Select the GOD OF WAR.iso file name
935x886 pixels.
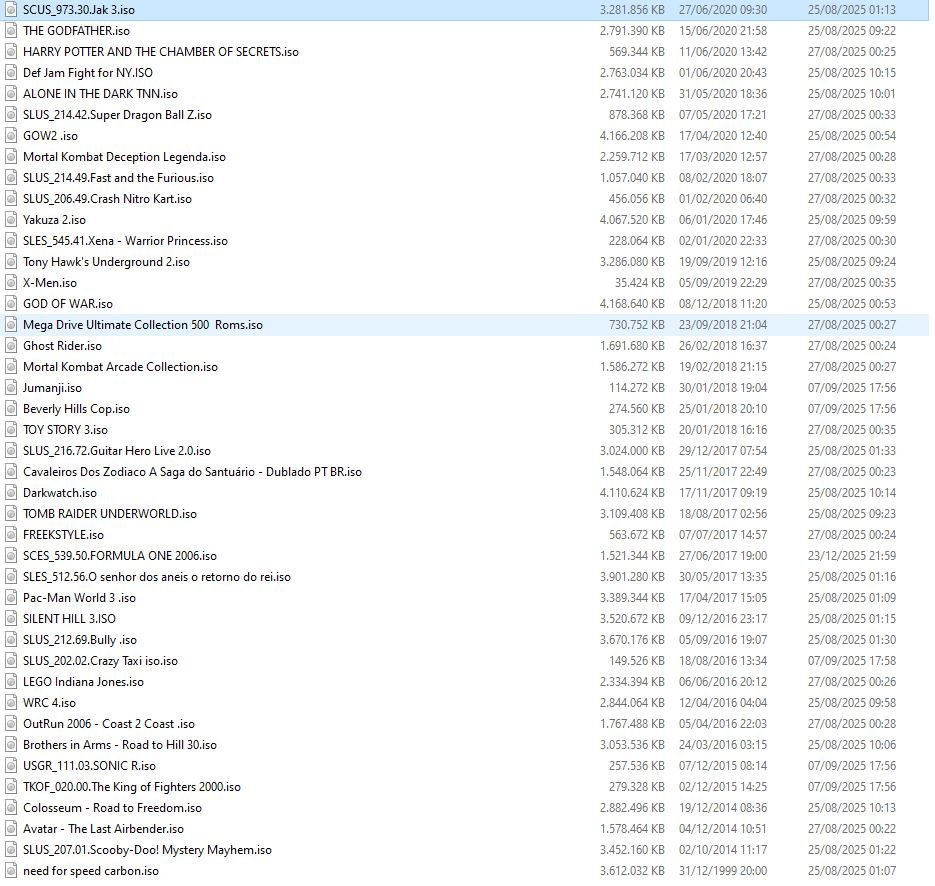(68, 304)
